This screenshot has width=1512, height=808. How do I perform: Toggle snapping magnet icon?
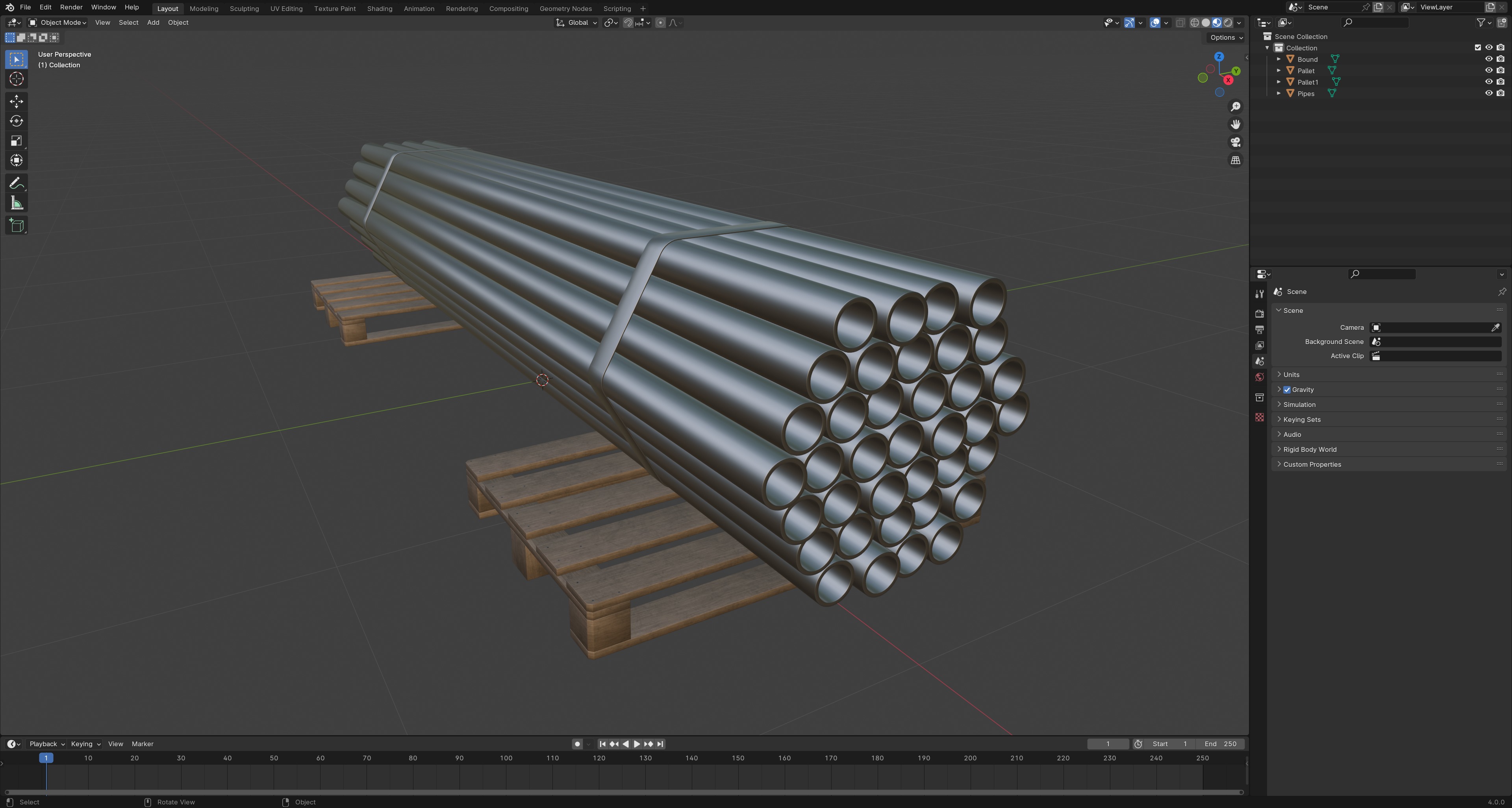tap(628, 23)
